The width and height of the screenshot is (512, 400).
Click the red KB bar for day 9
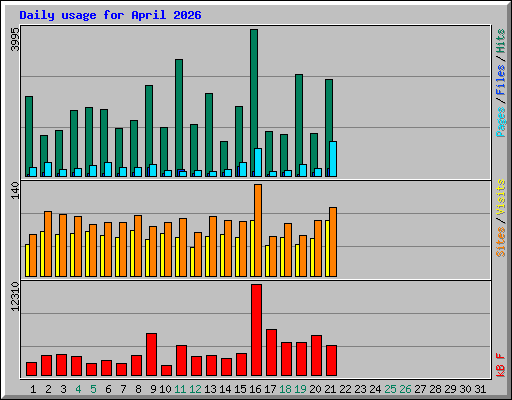pyautogui.click(x=151, y=354)
